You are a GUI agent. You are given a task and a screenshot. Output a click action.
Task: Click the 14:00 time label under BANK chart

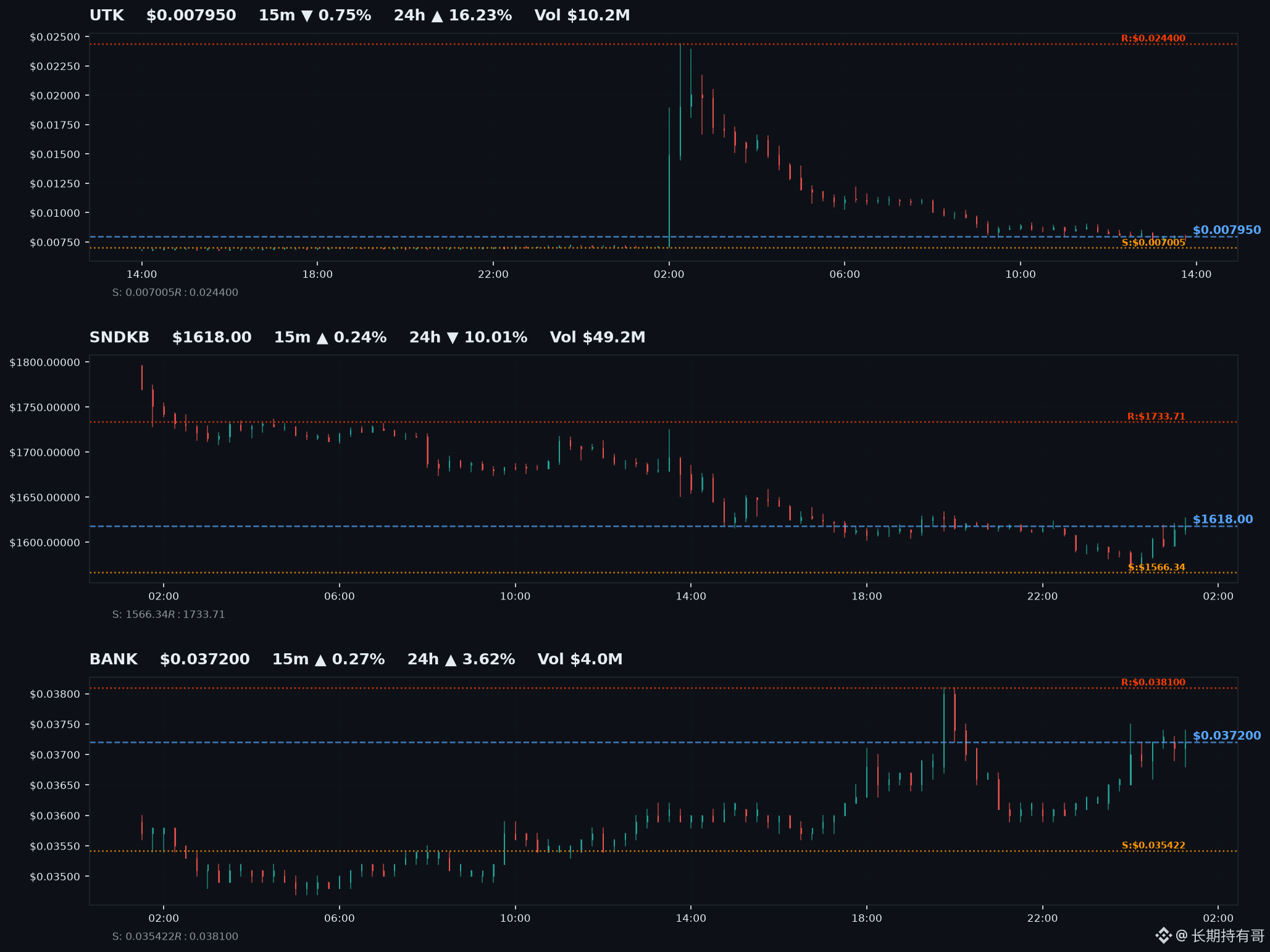(x=691, y=919)
